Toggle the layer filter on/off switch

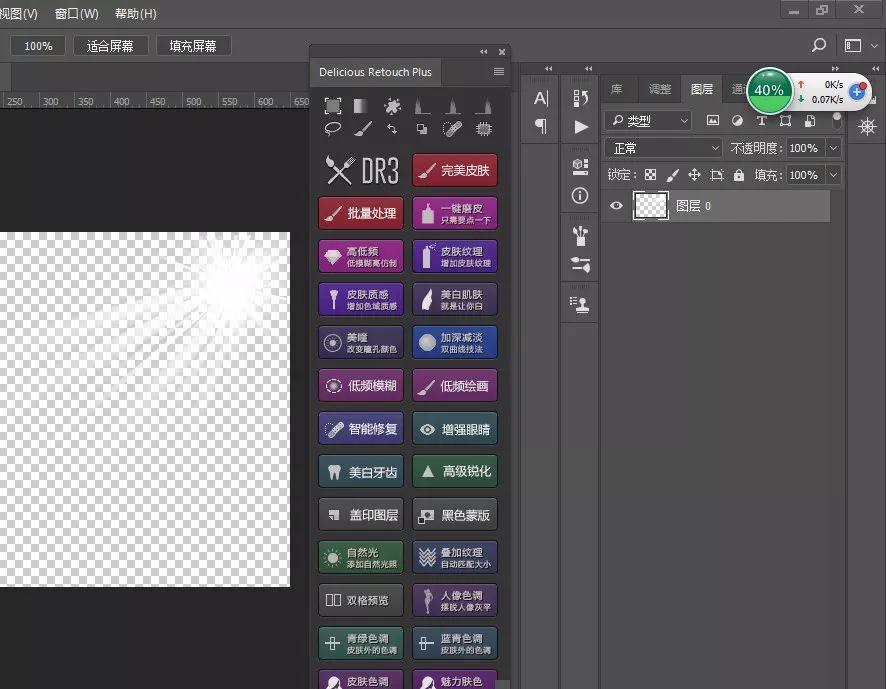[x=837, y=120]
